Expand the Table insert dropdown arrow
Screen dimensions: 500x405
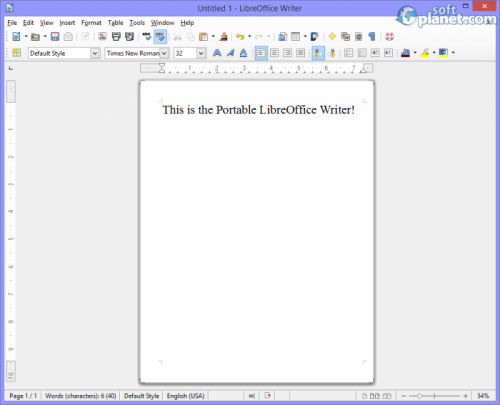(x=305, y=36)
